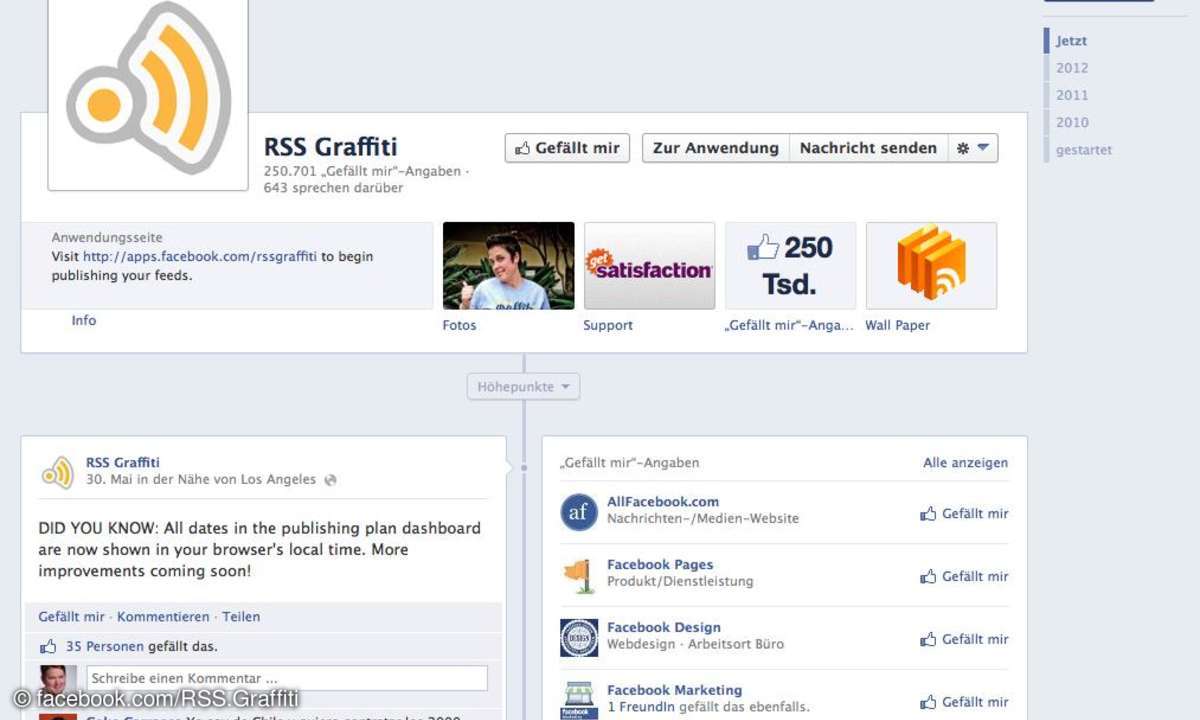Open the 250 Tsd. likes tile
Image resolution: width=1200 pixels, height=720 pixels.
tap(791, 266)
